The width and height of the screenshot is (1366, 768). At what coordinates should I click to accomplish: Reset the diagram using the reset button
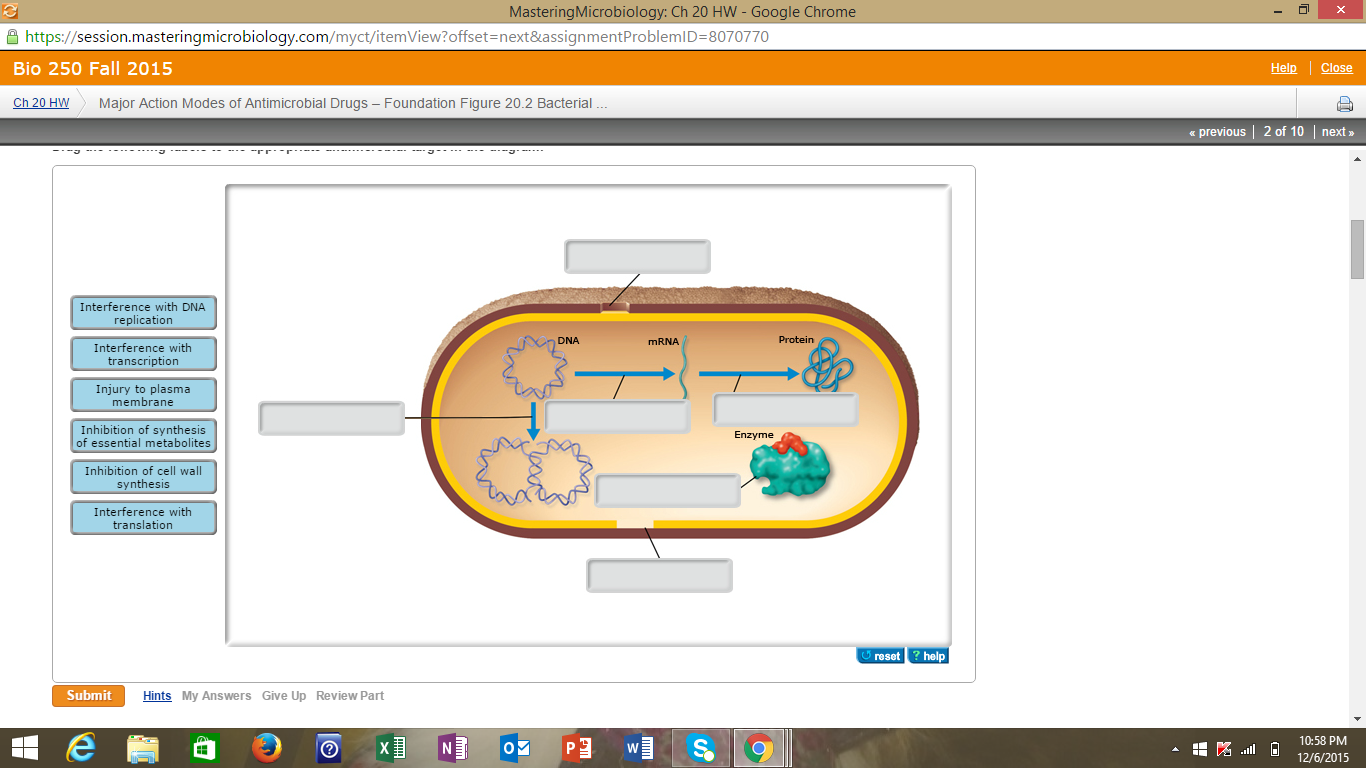point(878,655)
